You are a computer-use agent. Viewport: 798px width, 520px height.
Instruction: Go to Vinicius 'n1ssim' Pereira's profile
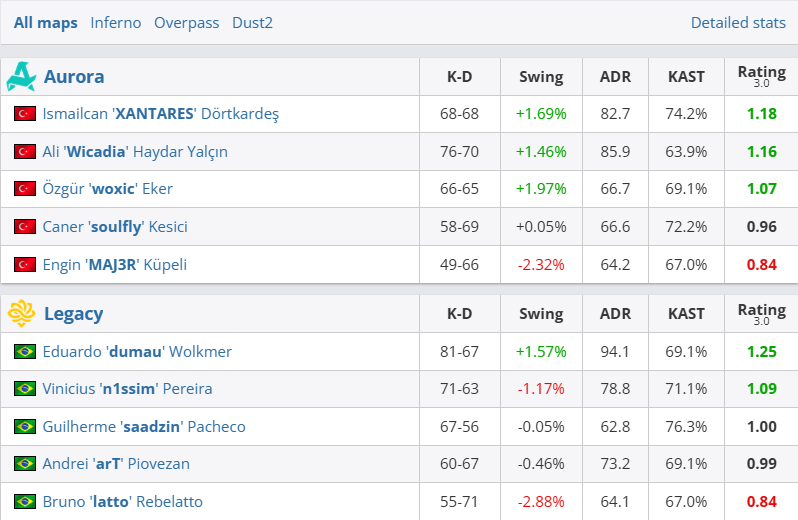click(x=127, y=389)
